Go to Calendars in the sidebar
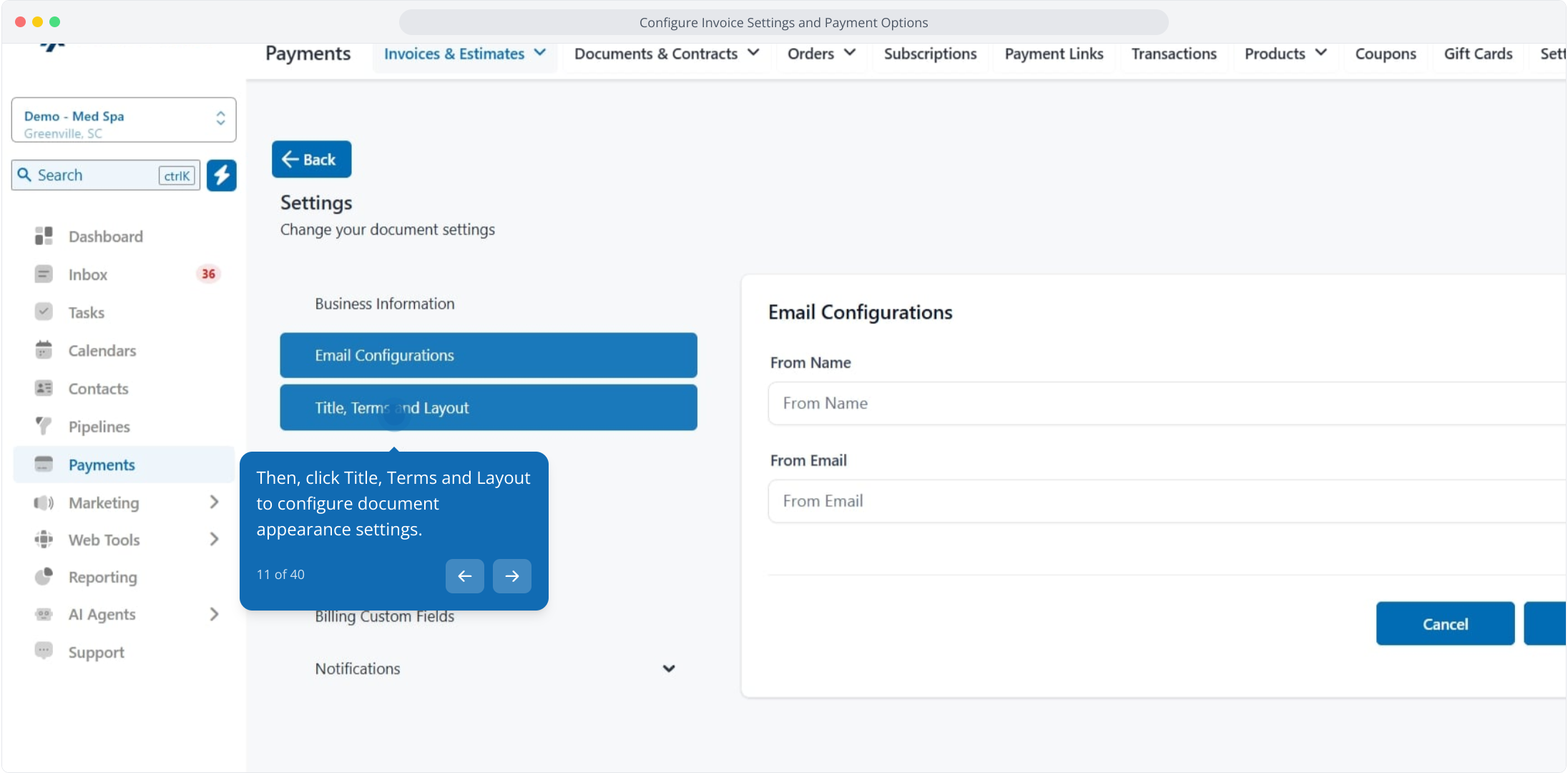1568x773 pixels. [x=102, y=351]
